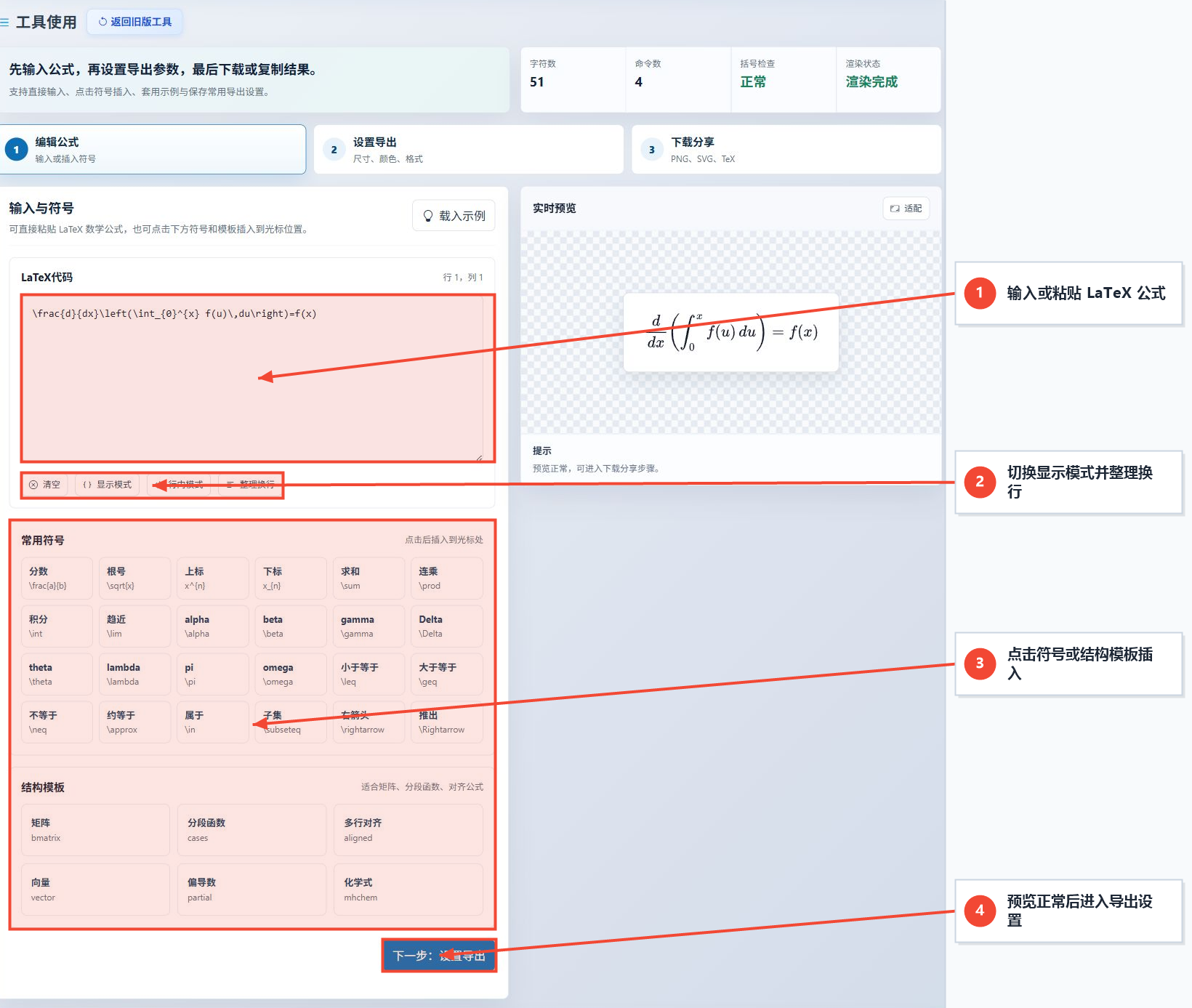Go to step 3 下载分享 tab
1192x1008 pixels.
(x=786, y=150)
